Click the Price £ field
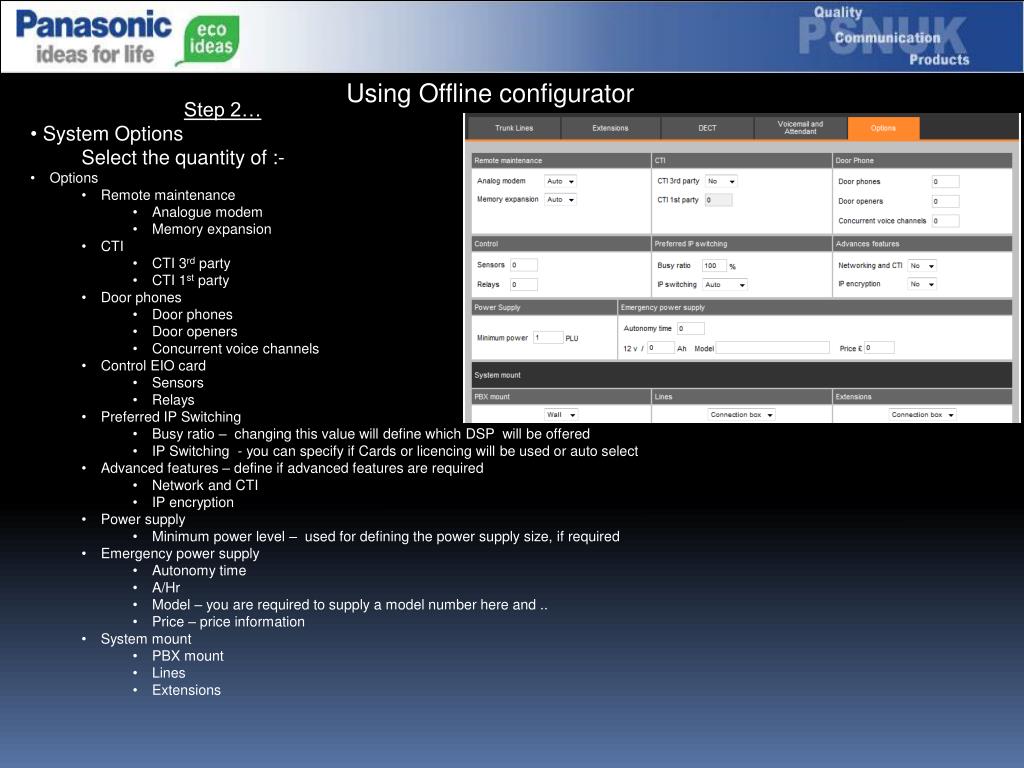The height and width of the screenshot is (768, 1024). pos(879,347)
